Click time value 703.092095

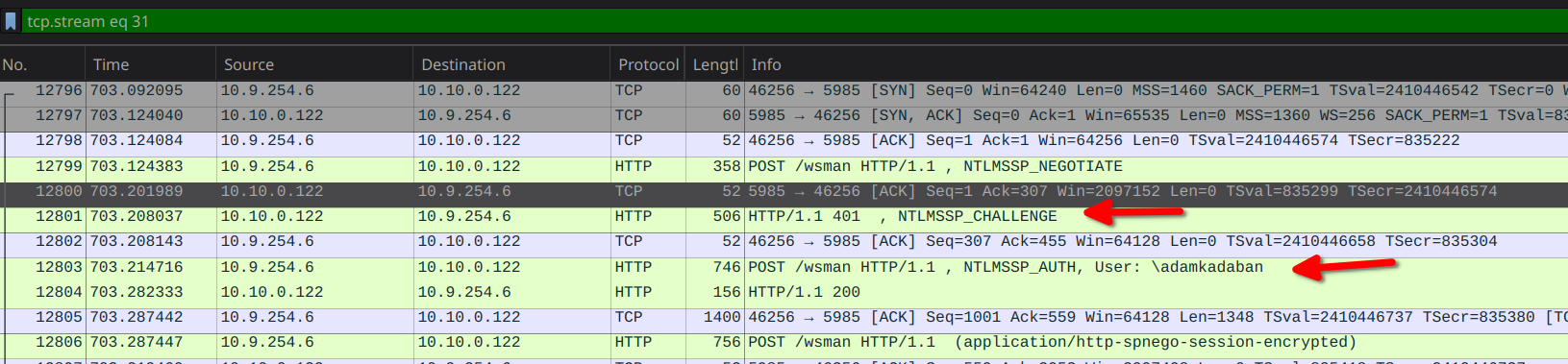pyautogui.click(x=137, y=90)
